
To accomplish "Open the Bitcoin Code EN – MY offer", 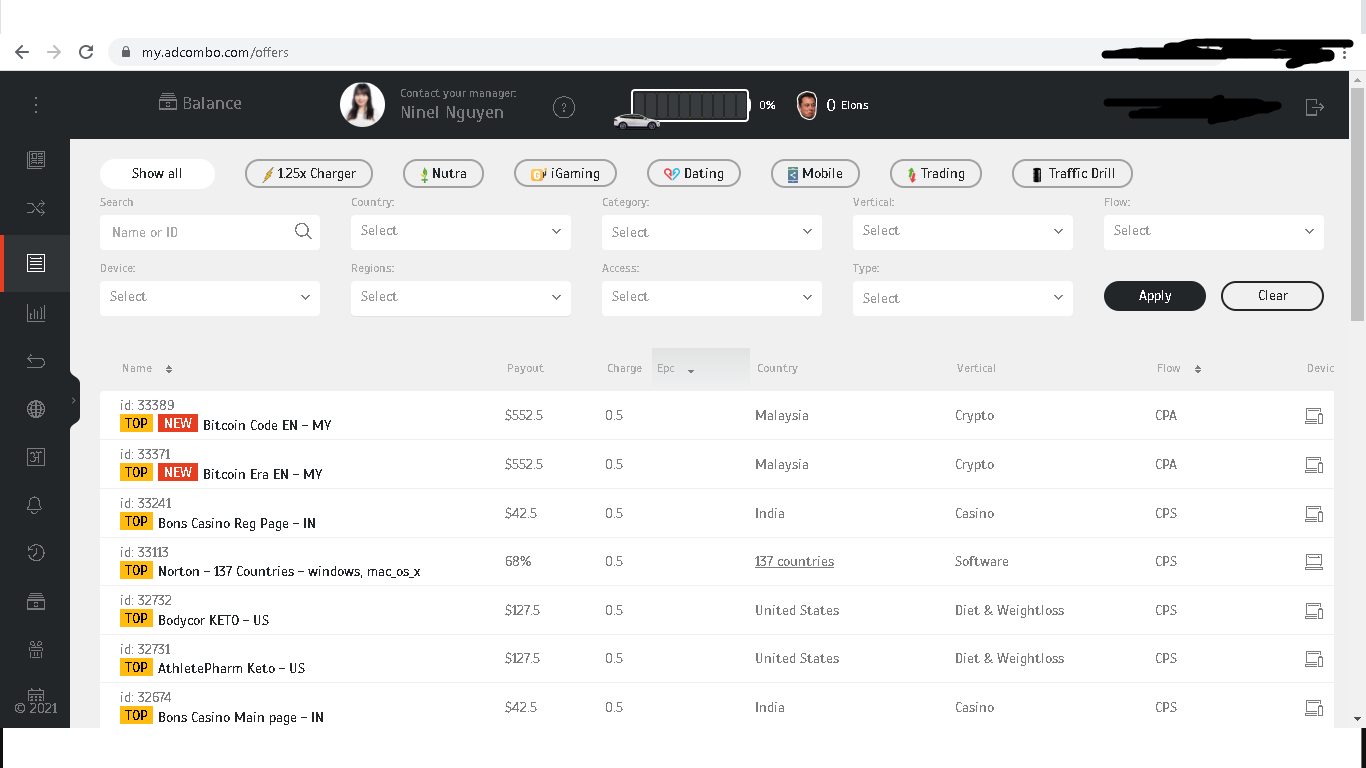I will (267, 425).
